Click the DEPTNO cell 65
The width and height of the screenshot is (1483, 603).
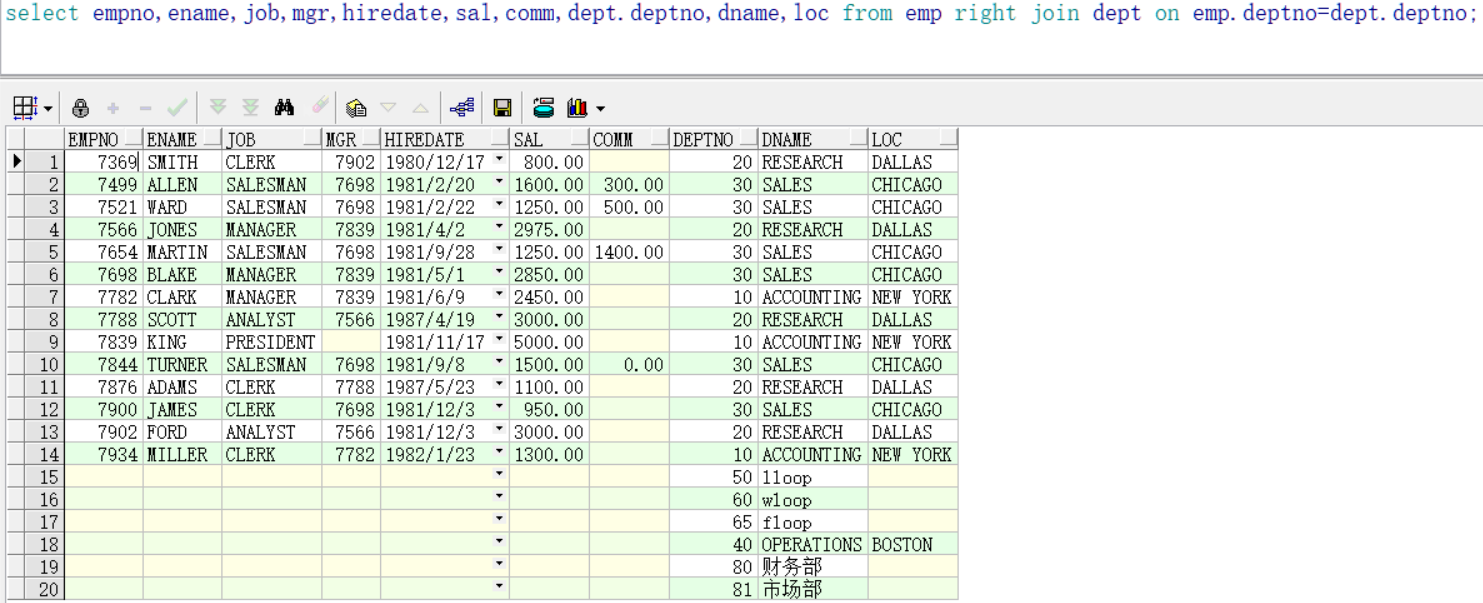713,522
